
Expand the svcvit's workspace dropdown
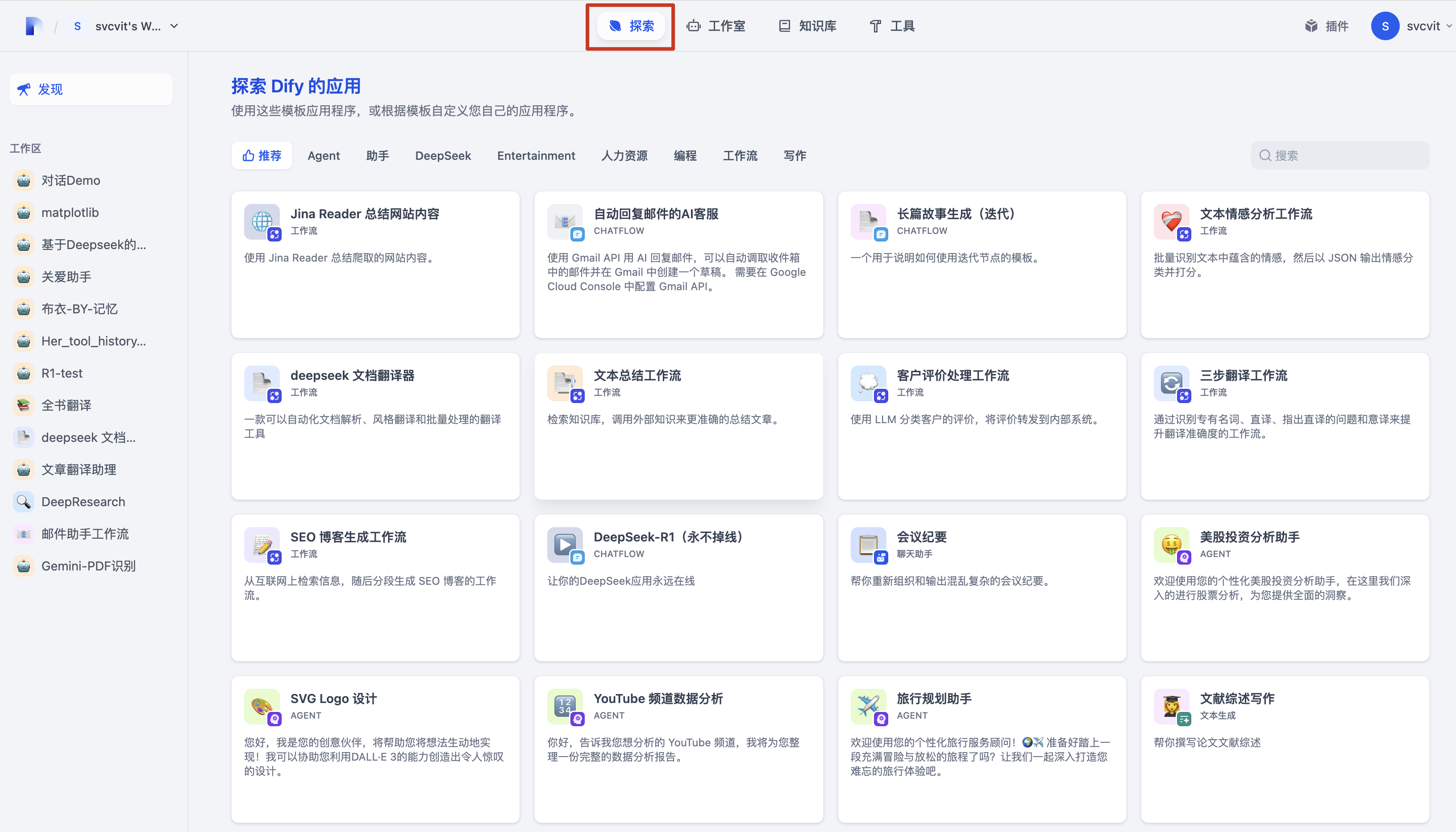[x=174, y=26]
